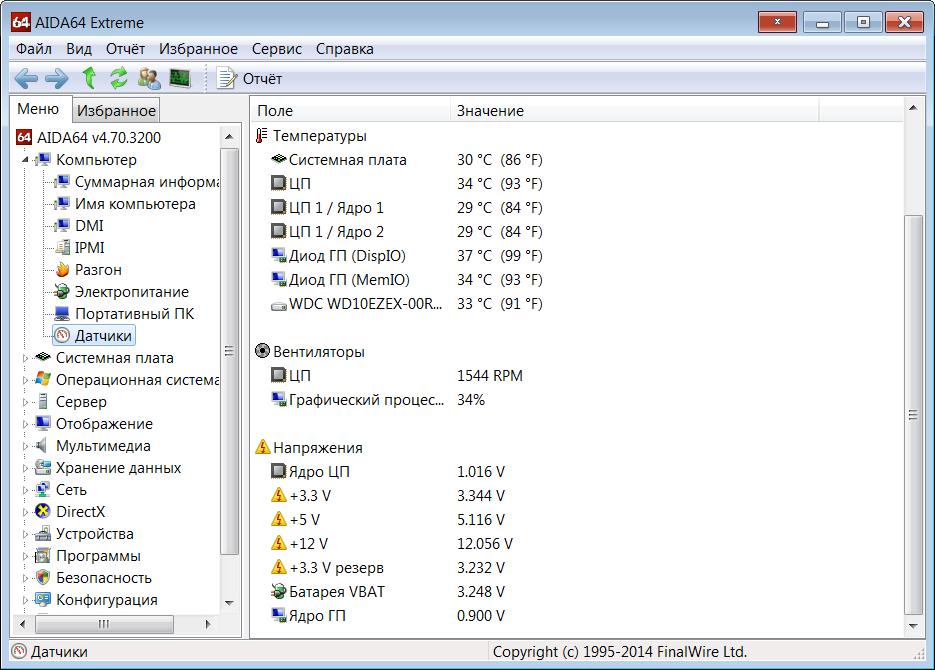Open the Сервис menu
The image size is (935, 670).
click(x=277, y=49)
